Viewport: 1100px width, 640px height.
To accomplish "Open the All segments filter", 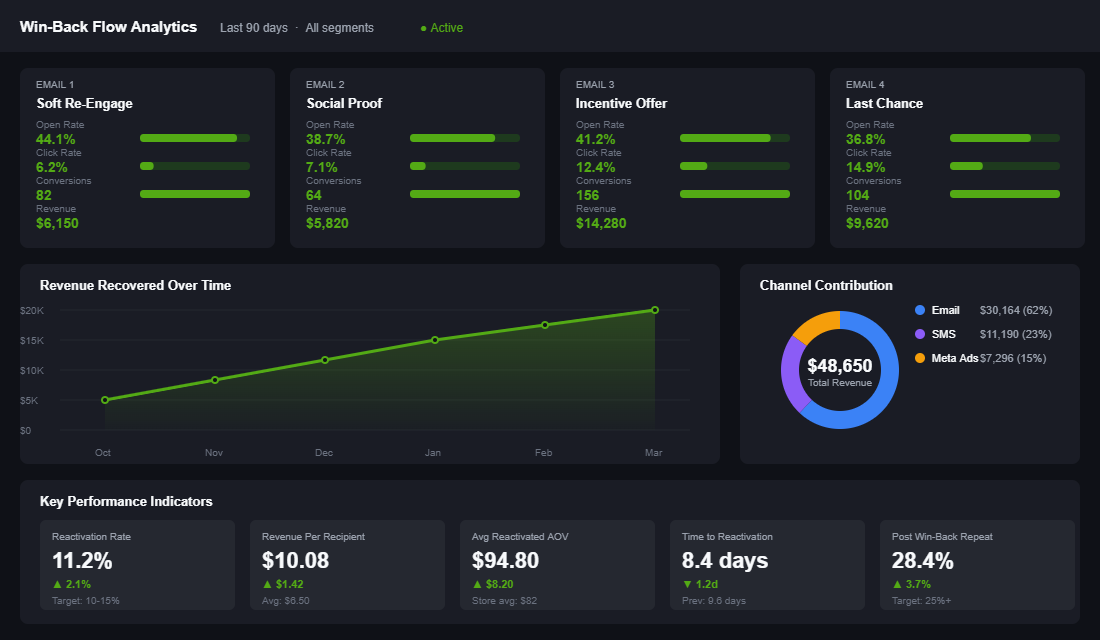I will [x=339, y=27].
